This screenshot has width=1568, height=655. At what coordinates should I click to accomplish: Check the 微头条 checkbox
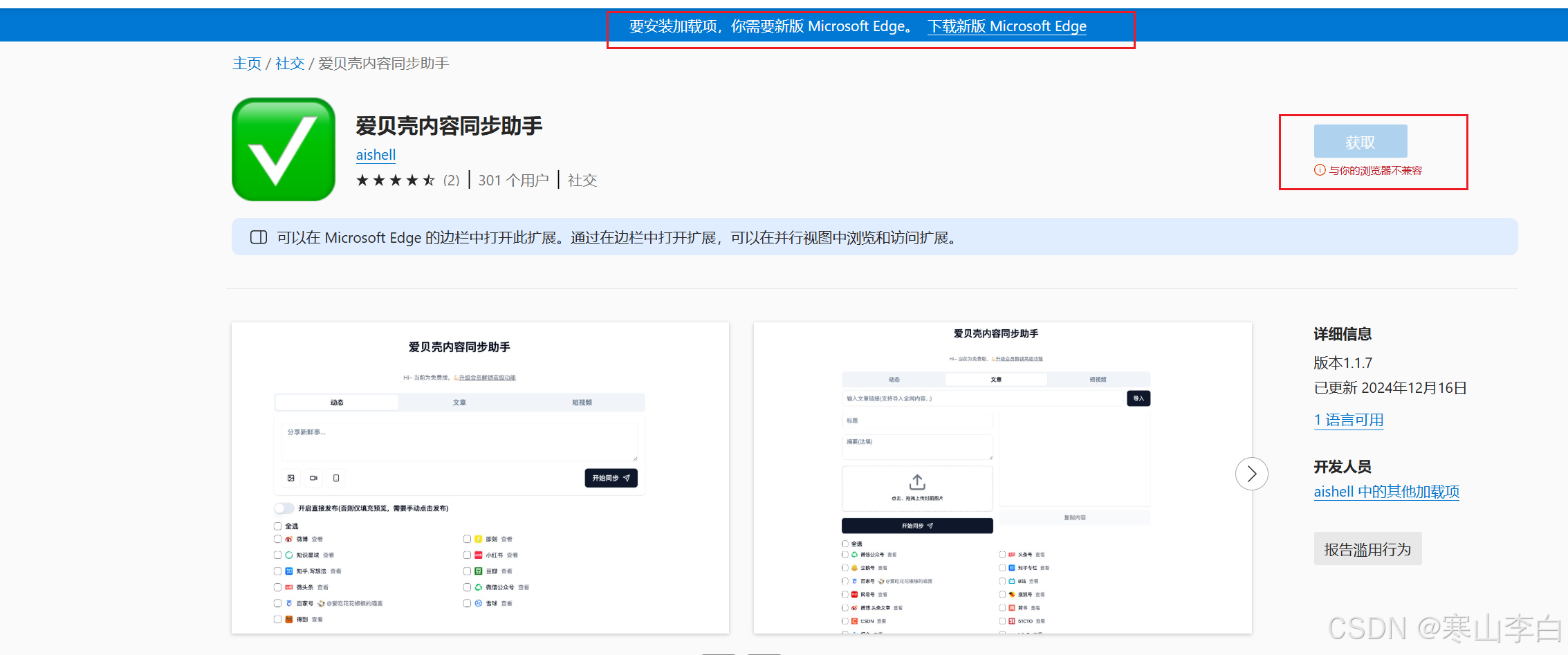tap(277, 587)
